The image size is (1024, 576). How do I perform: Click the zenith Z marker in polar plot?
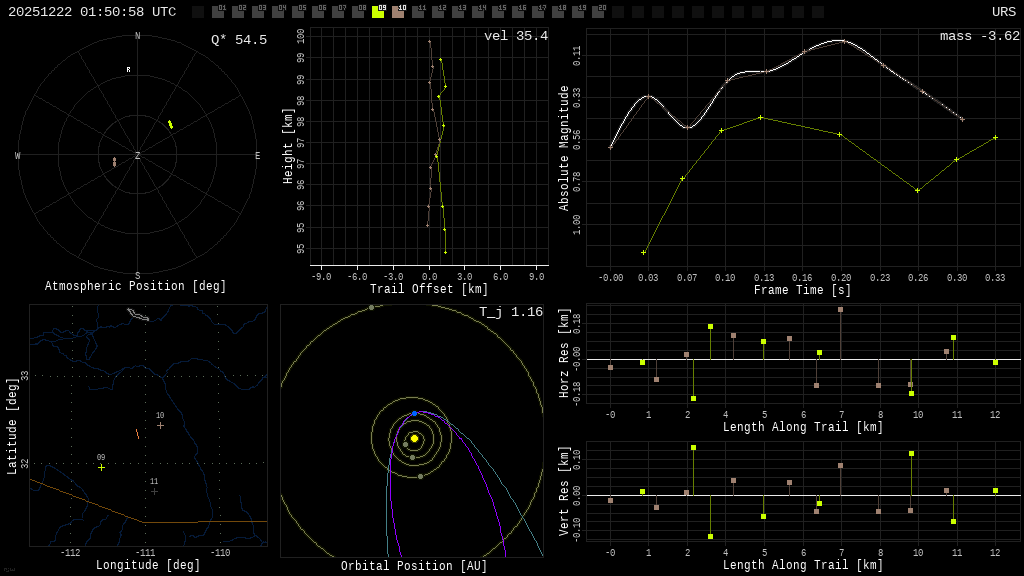click(138, 156)
